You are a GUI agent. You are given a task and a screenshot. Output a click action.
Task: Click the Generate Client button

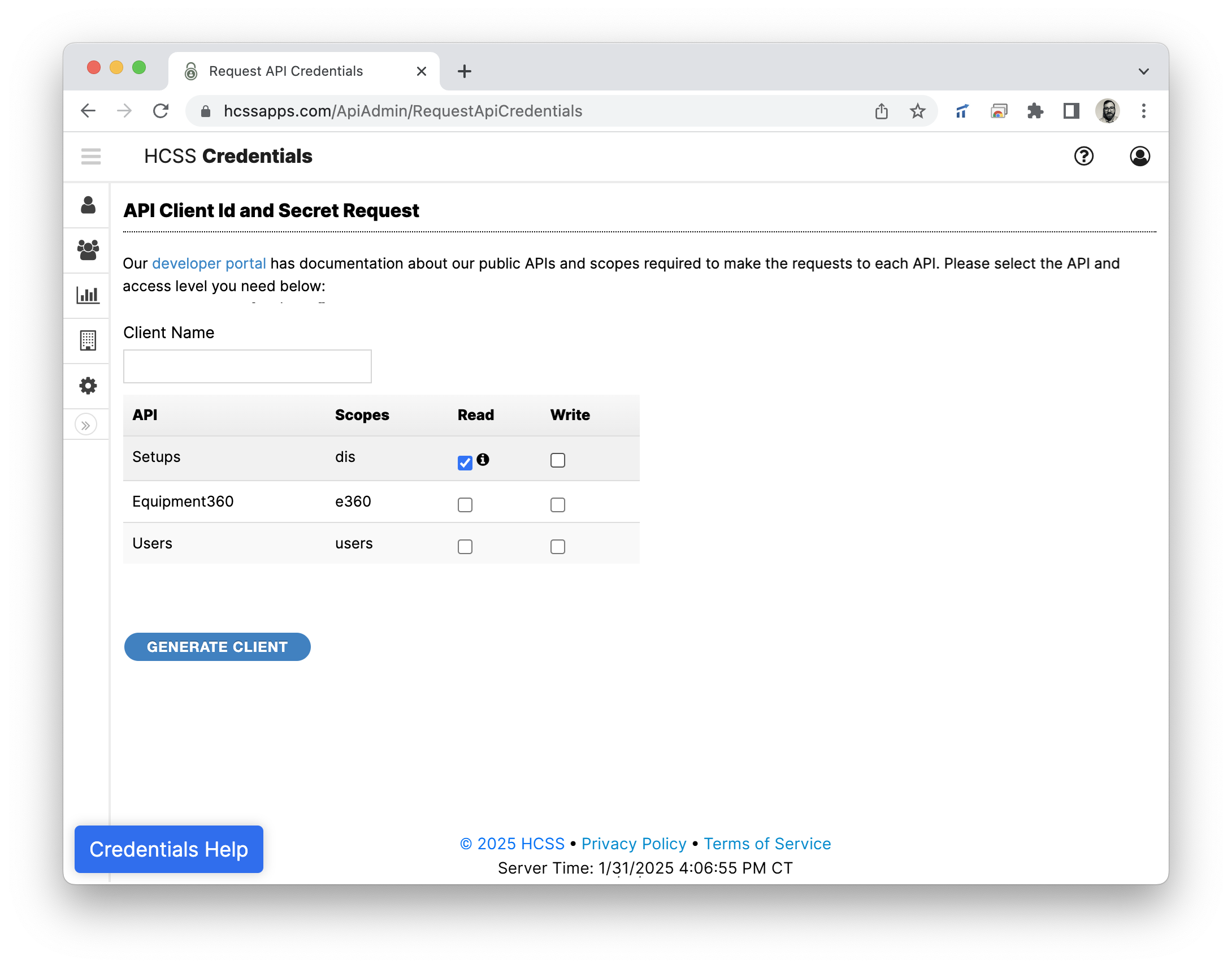pyautogui.click(x=217, y=647)
